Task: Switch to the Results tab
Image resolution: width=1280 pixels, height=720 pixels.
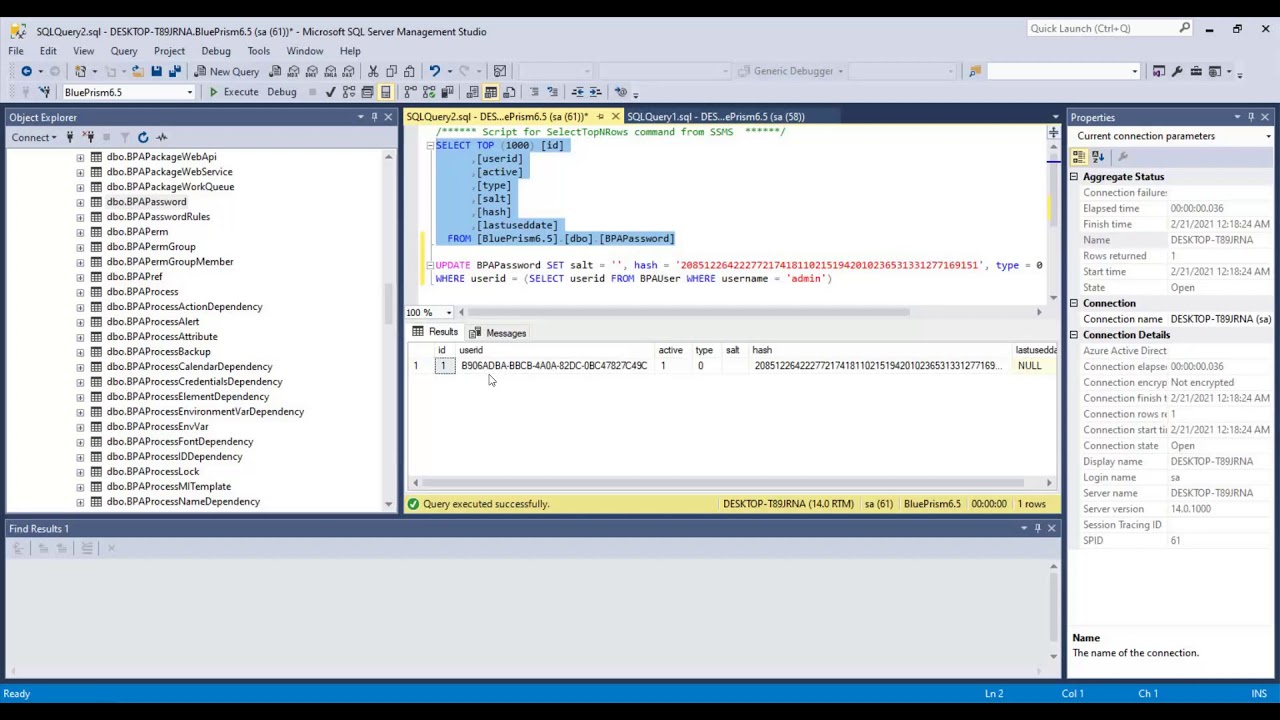Action: coord(435,333)
